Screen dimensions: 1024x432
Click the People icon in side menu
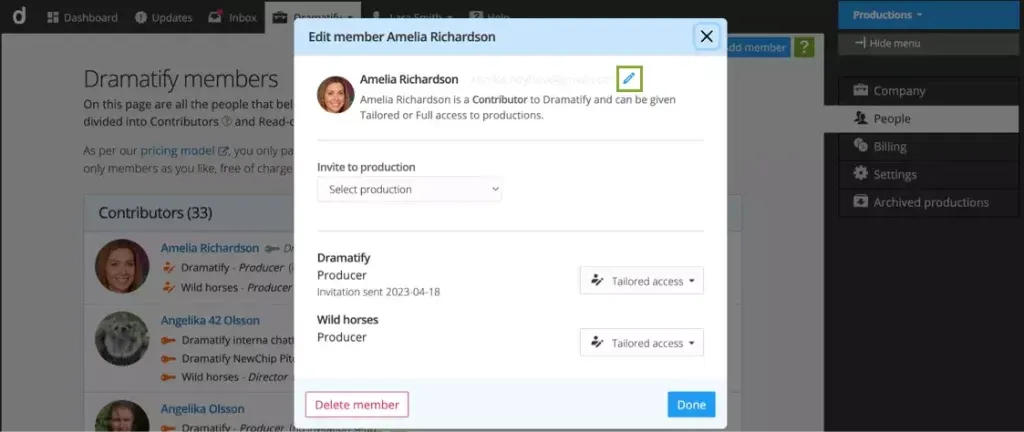861,118
